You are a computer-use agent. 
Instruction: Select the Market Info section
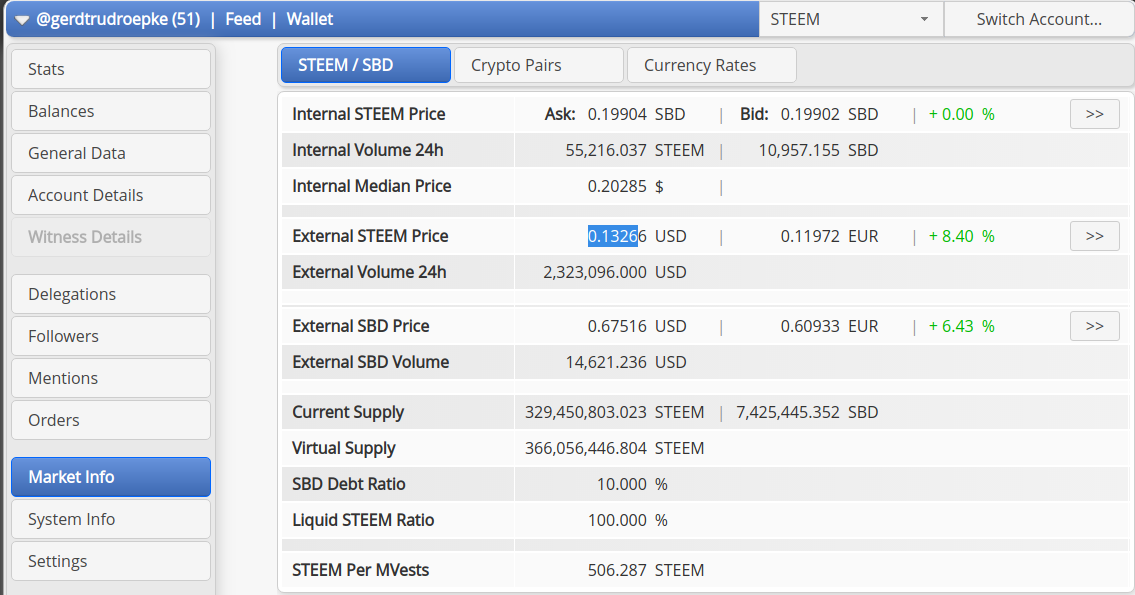click(111, 477)
